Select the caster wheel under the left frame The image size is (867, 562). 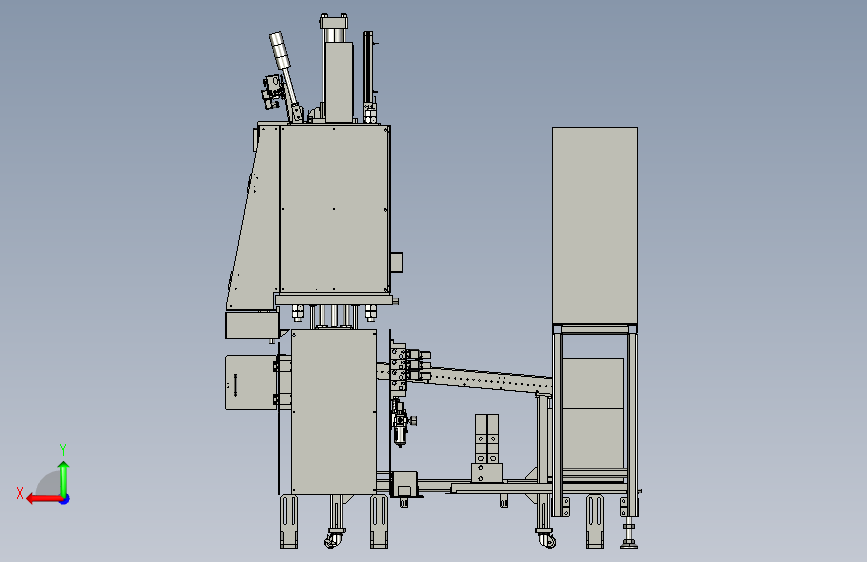334,538
